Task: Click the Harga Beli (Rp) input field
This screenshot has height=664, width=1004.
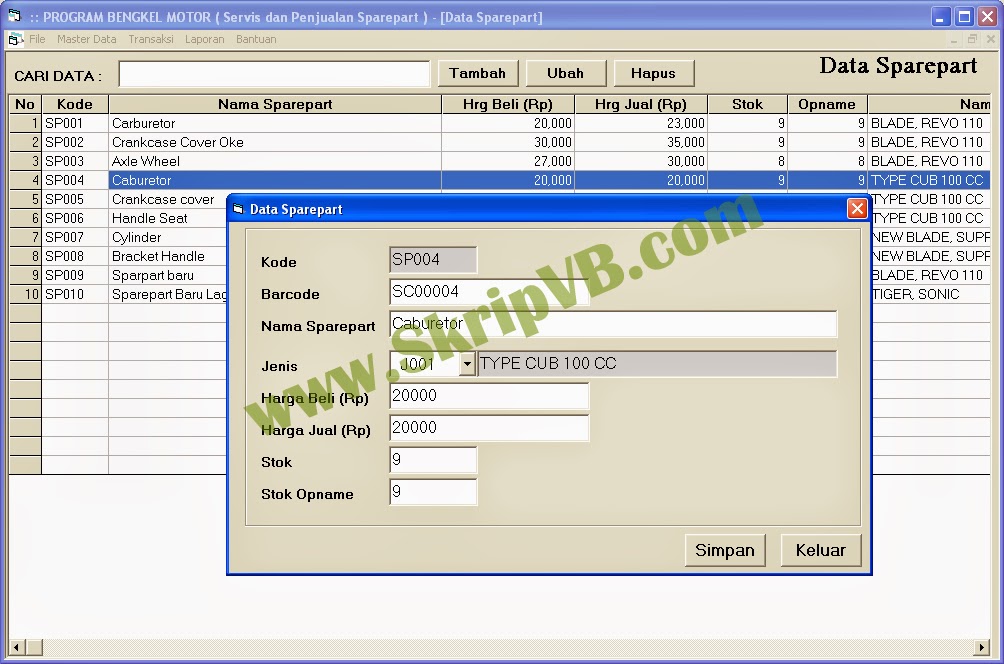Action: [x=489, y=396]
